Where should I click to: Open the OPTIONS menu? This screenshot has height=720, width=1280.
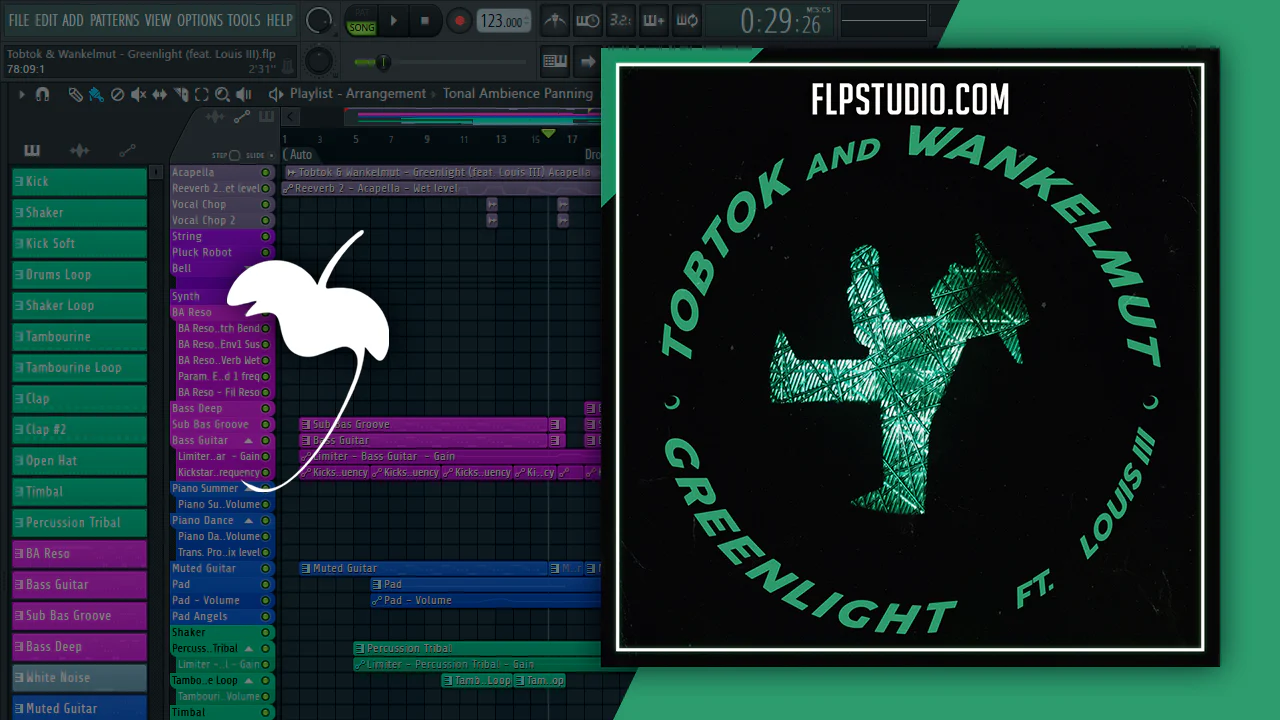(201, 20)
